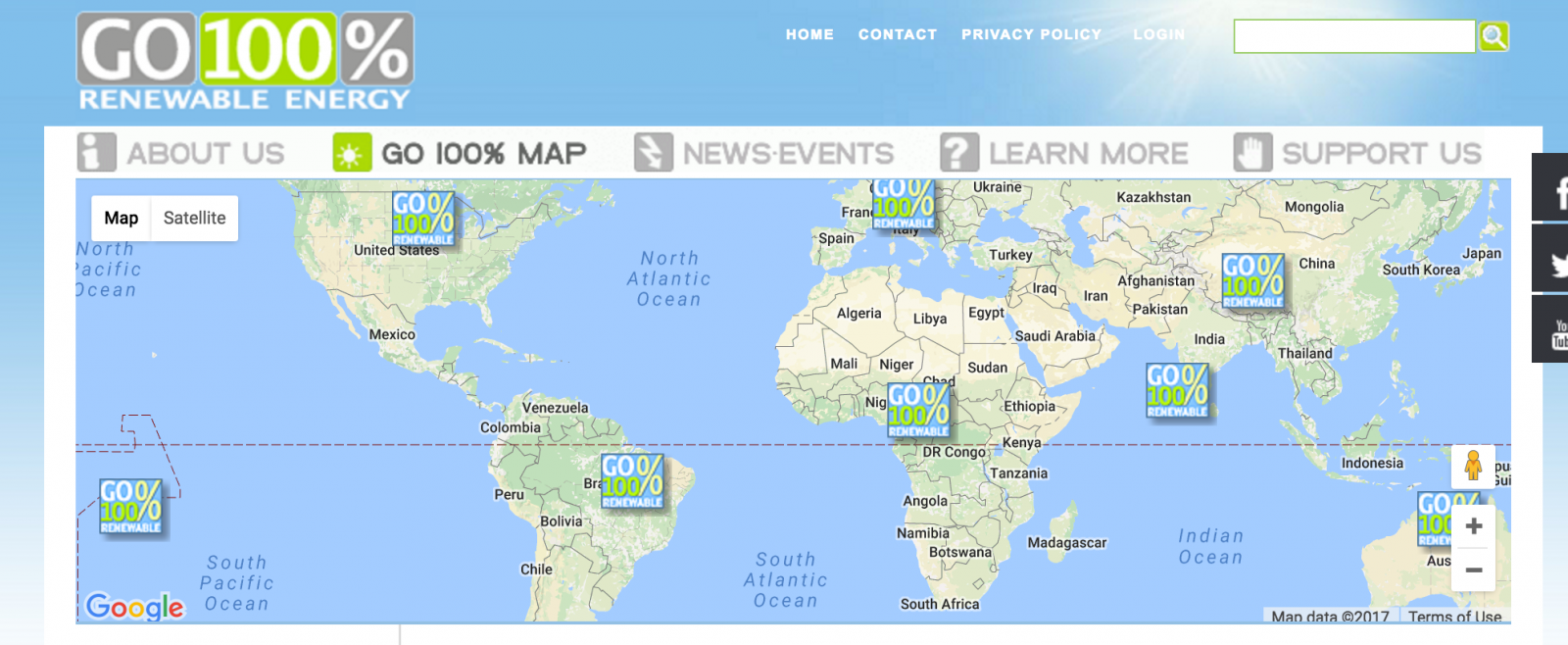1568x645 pixels.
Task: Click the GO 100% marker over Italy
Action: 904,204
